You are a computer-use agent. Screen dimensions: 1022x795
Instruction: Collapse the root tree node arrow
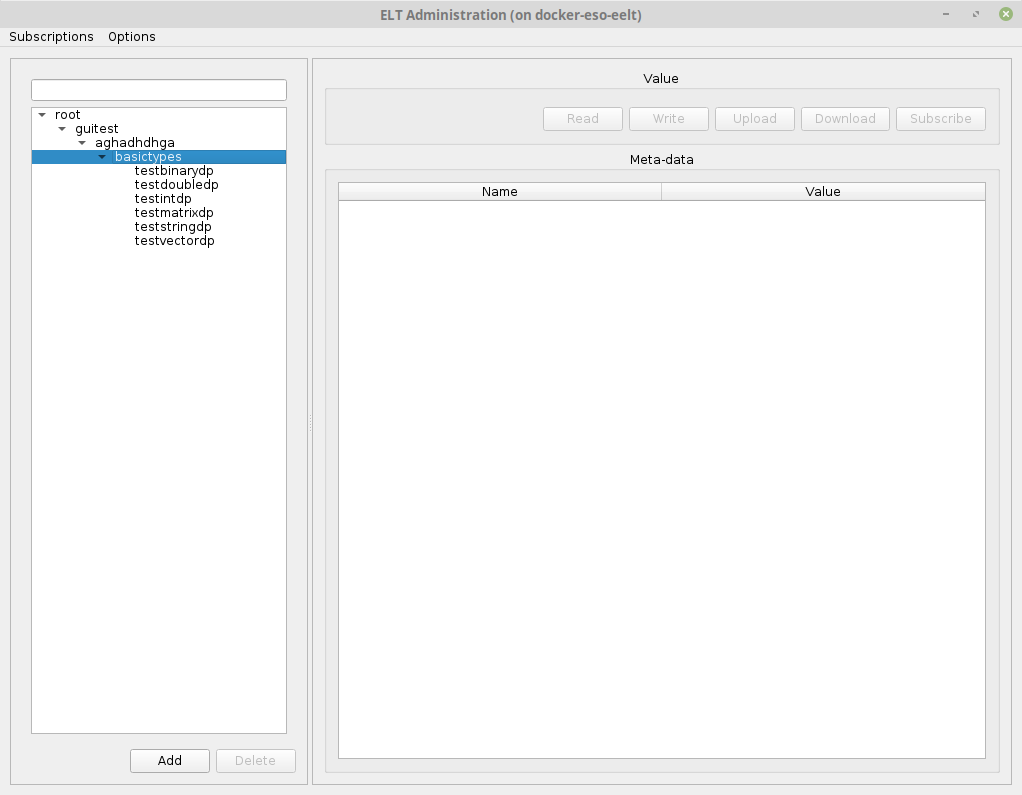[42, 115]
